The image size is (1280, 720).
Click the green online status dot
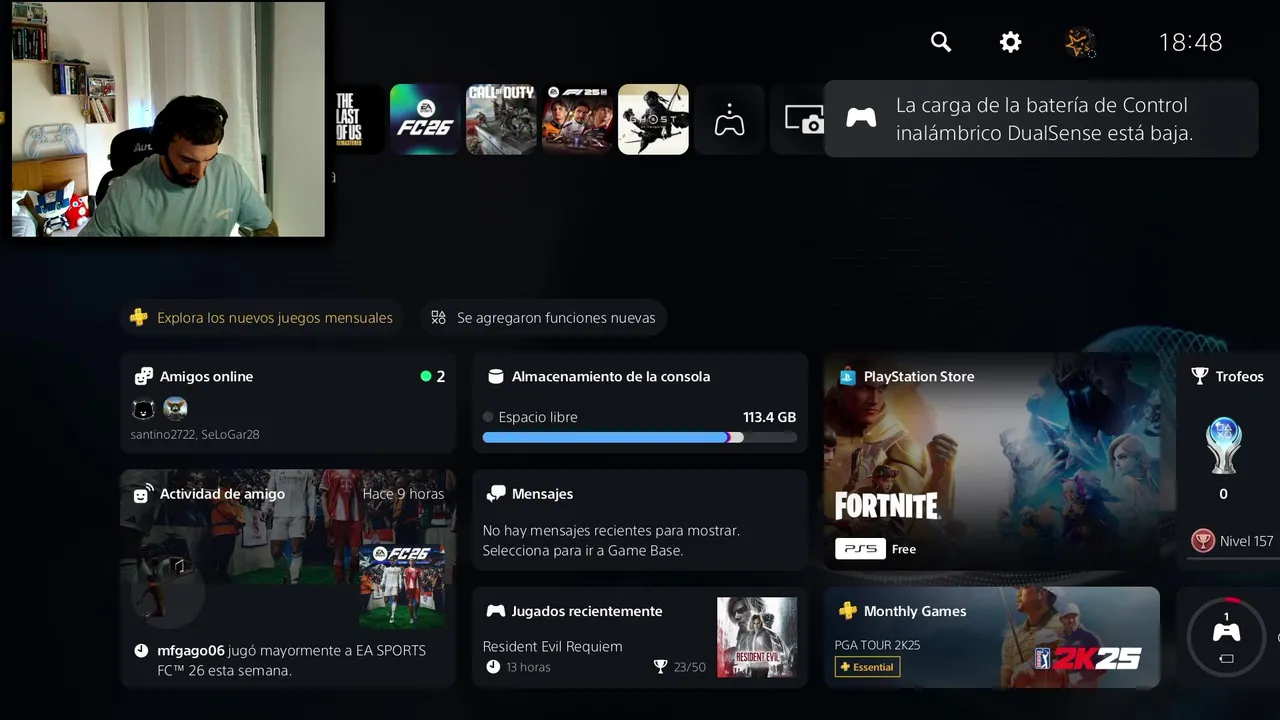coord(426,376)
